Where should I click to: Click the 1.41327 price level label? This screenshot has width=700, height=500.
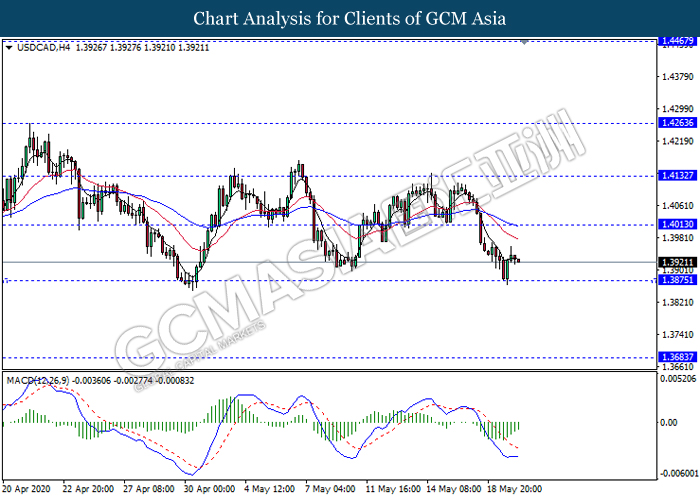(x=678, y=175)
